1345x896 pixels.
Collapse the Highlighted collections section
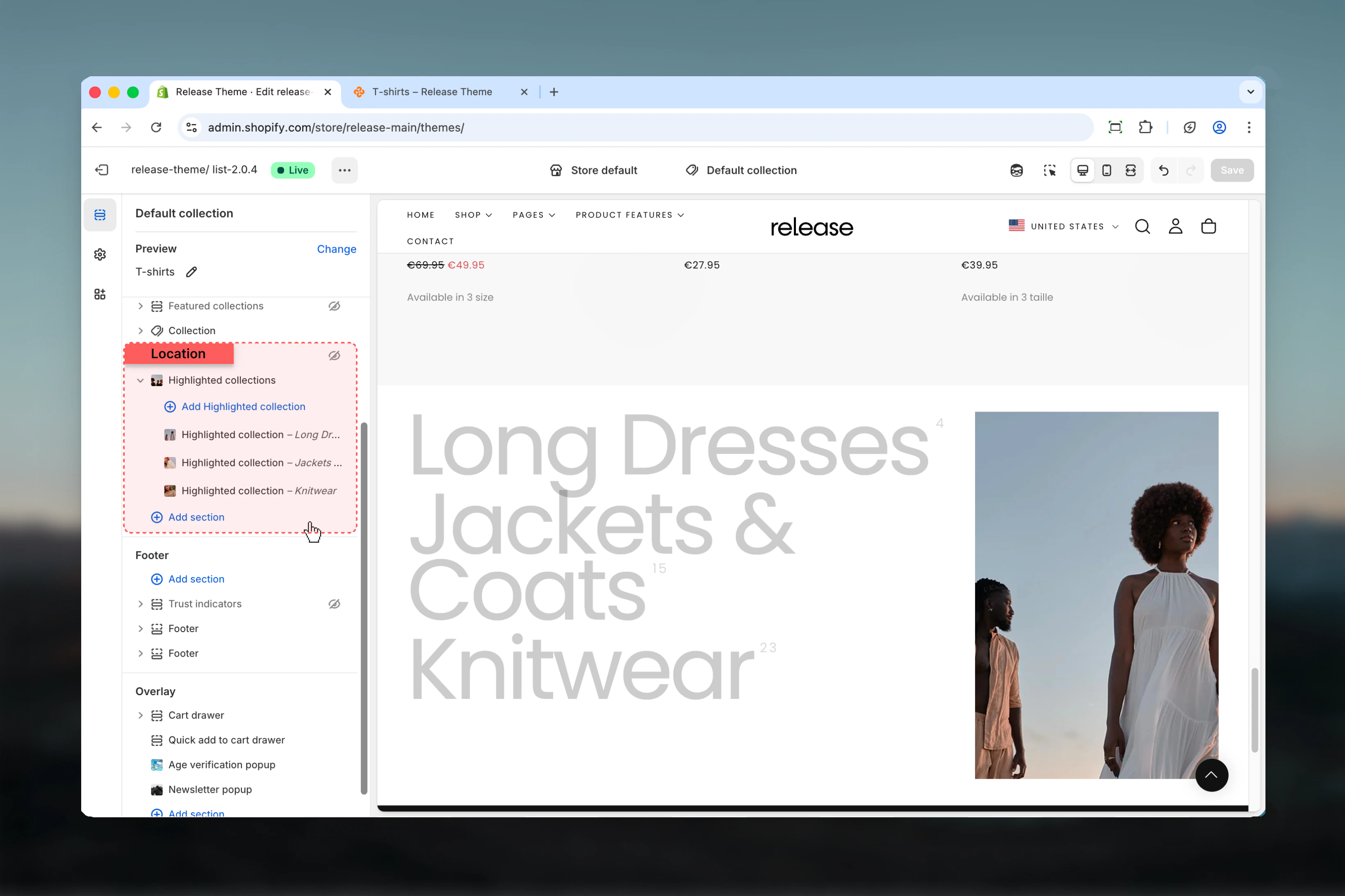141,380
